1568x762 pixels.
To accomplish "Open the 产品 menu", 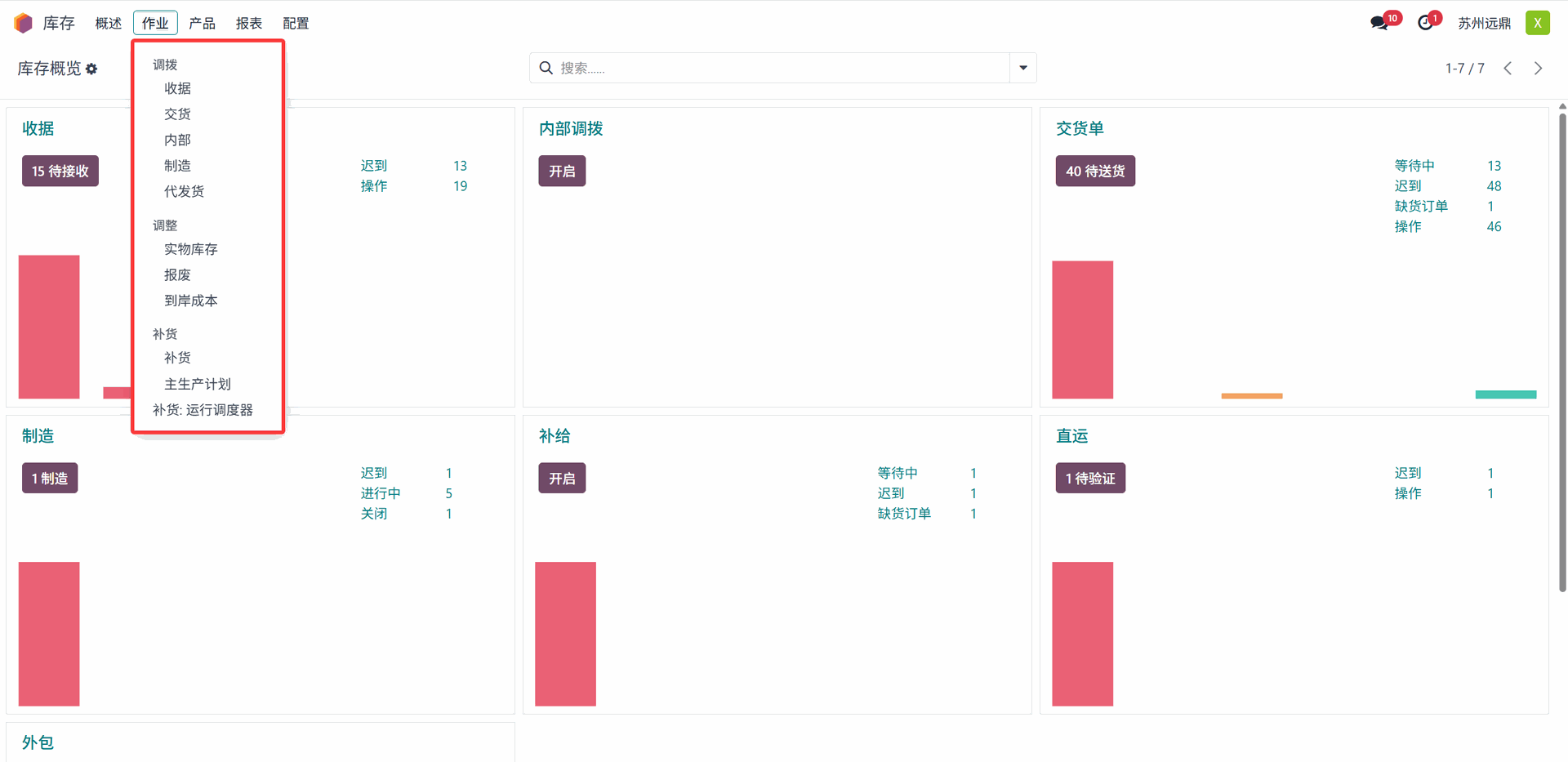I will 202,23.
